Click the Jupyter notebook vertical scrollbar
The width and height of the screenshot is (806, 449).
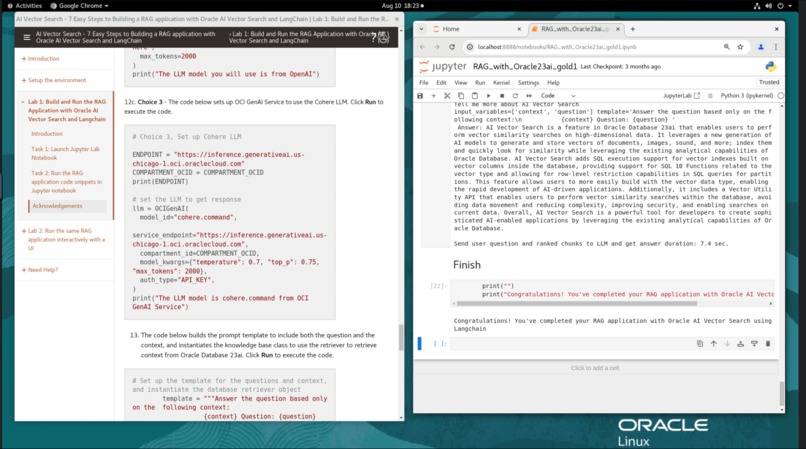click(782, 393)
